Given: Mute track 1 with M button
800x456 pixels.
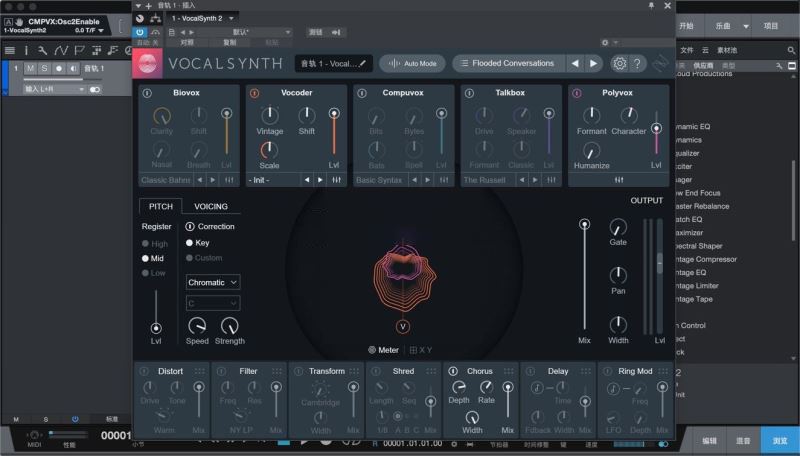Looking at the screenshot, I should click(x=31, y=68).
